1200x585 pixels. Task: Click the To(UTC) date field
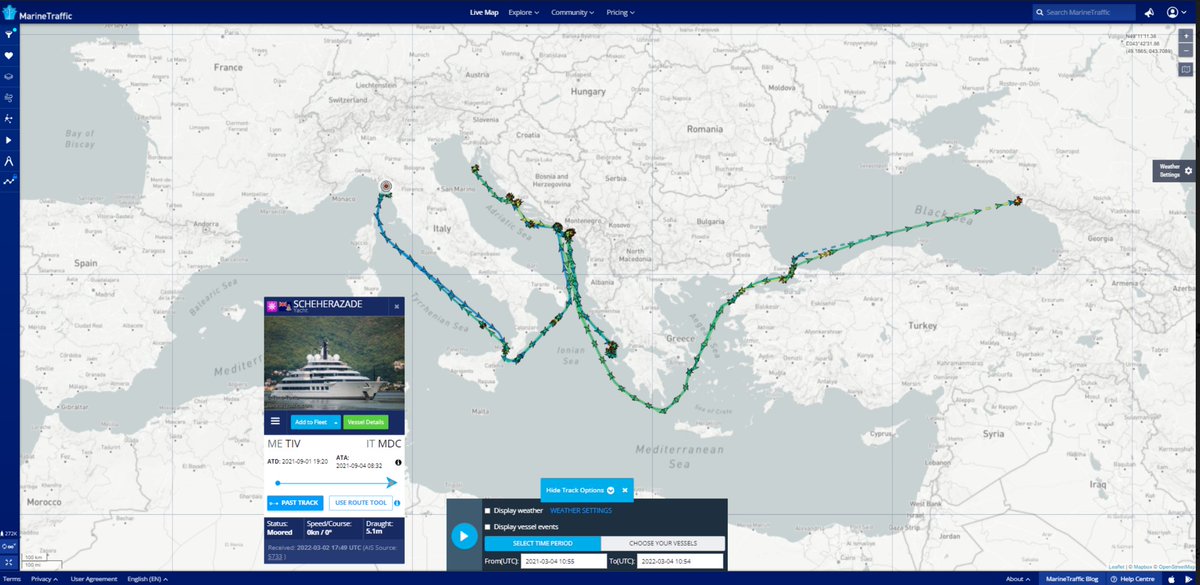(680, 562)
